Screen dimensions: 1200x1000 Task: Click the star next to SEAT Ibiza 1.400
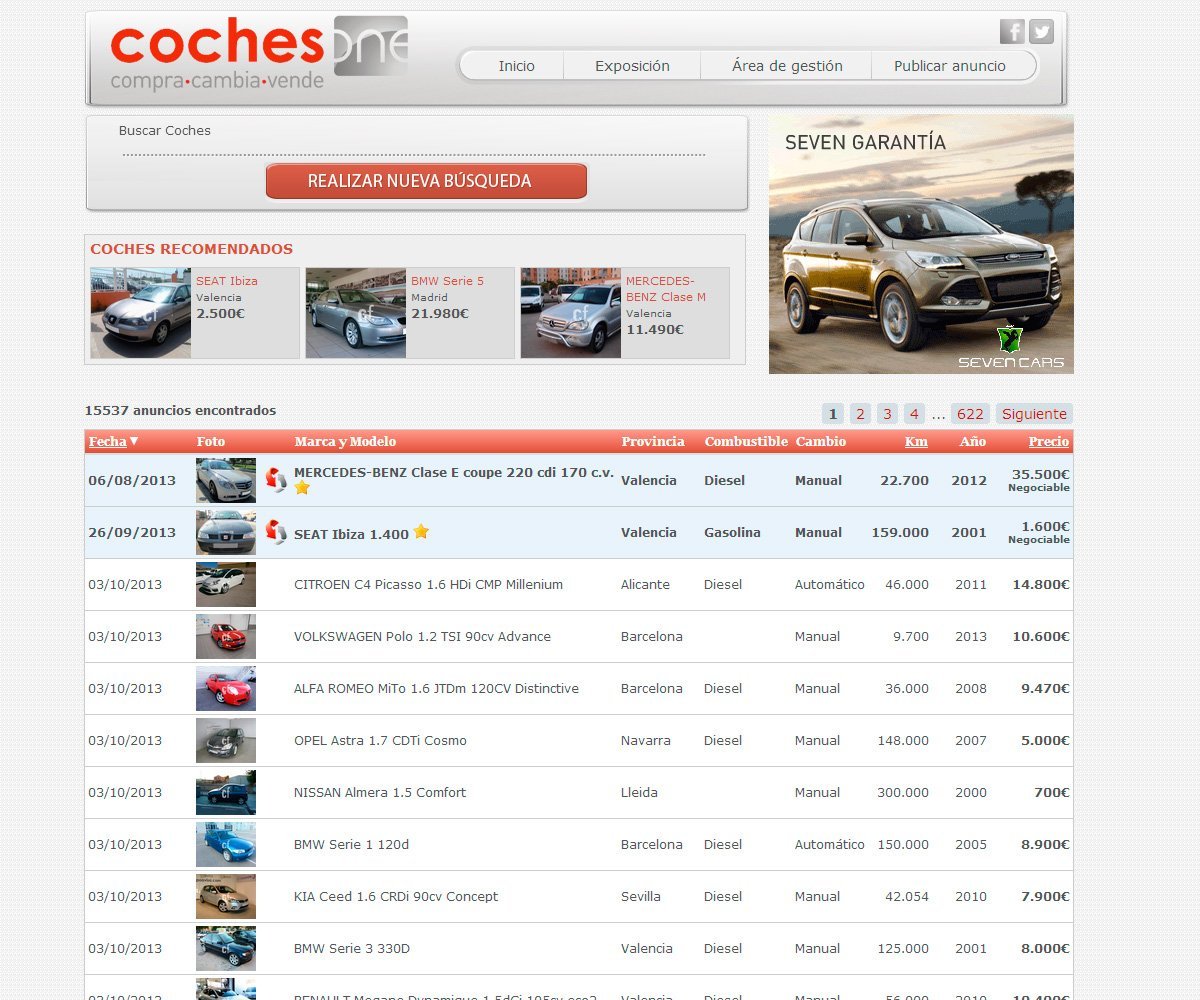[421, 532]
